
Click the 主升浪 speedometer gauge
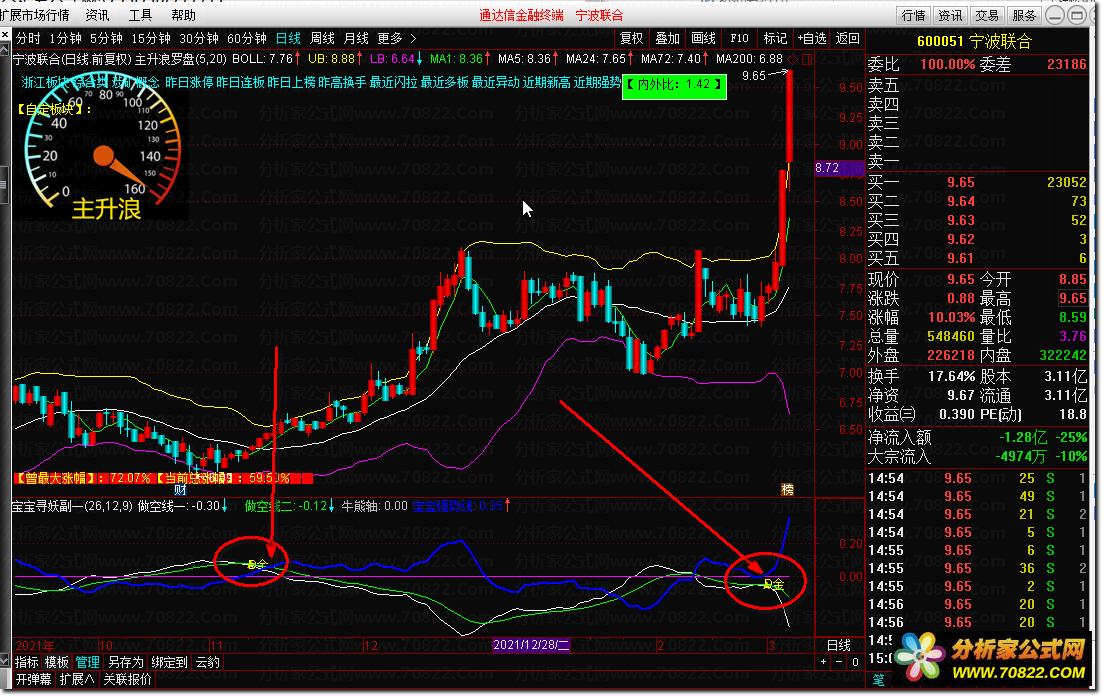pyautogui.click(x=103, y=146)
